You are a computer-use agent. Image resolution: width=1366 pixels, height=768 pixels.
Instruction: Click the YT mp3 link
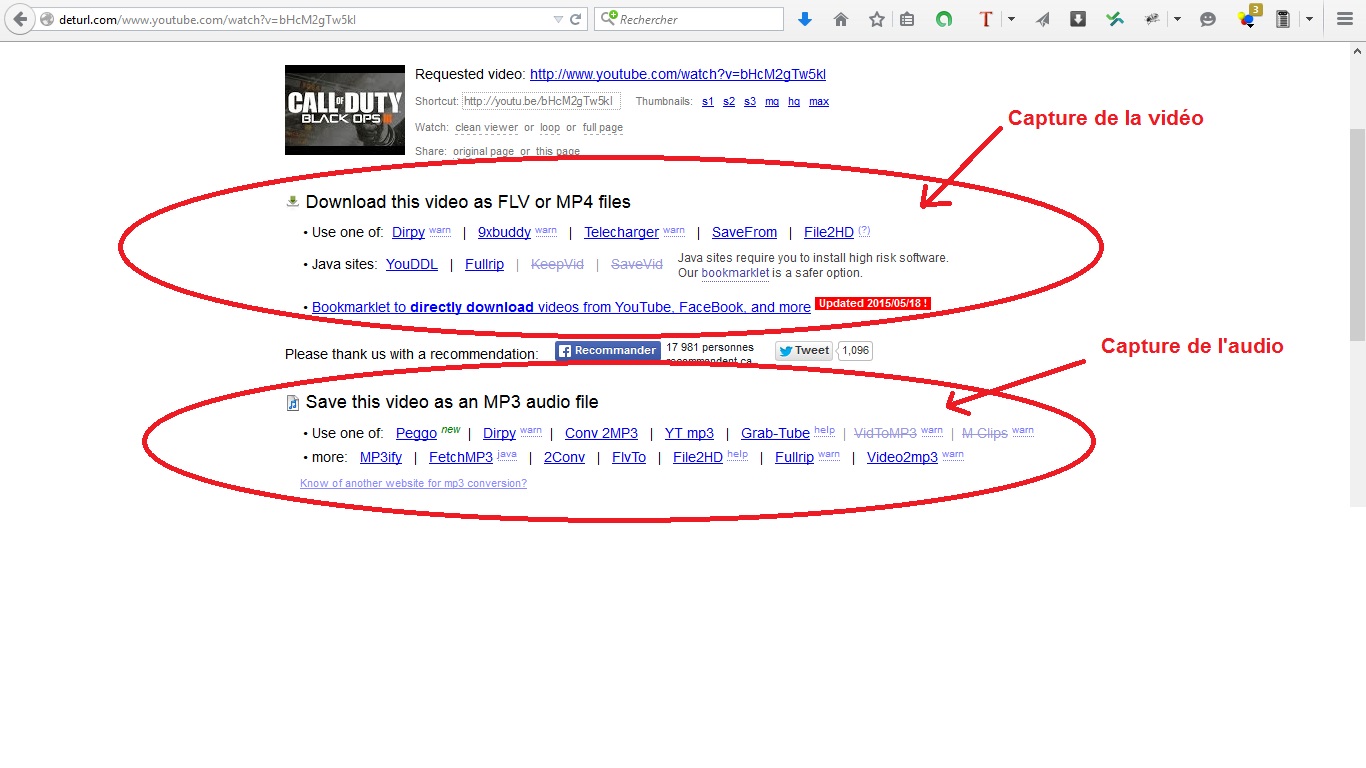click(x=689, y=433)
